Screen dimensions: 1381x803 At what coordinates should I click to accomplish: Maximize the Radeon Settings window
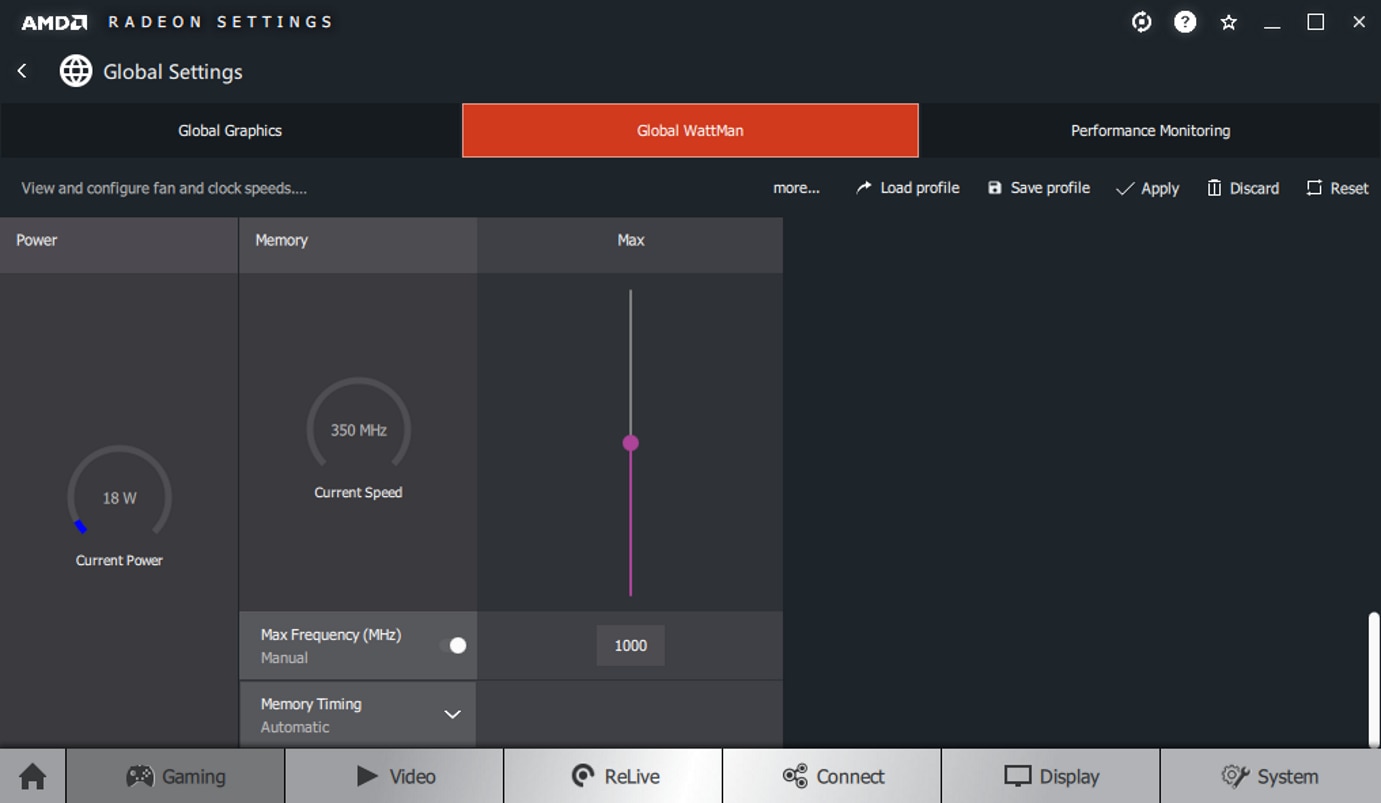pyautogui.click(x=1316, y=22)
